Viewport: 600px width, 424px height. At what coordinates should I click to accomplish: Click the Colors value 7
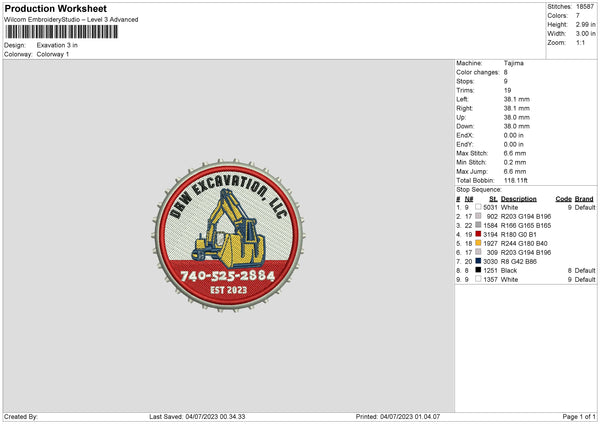[x=578, y=16]
